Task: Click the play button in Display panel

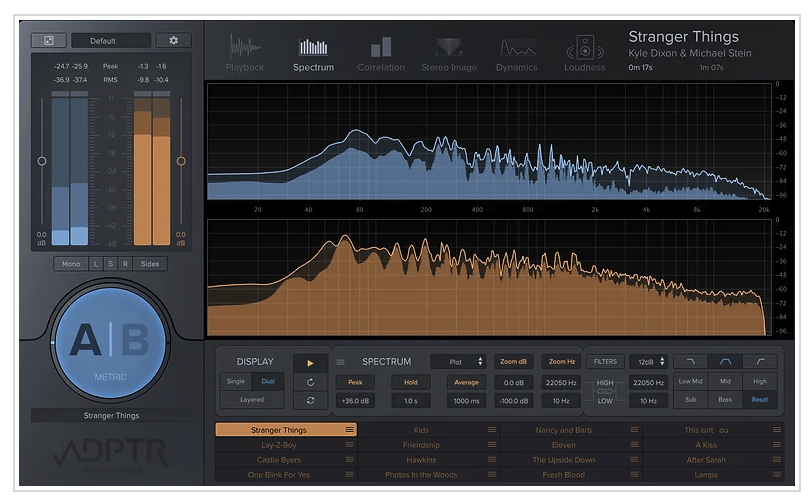Action: click(x=310, y=363)
